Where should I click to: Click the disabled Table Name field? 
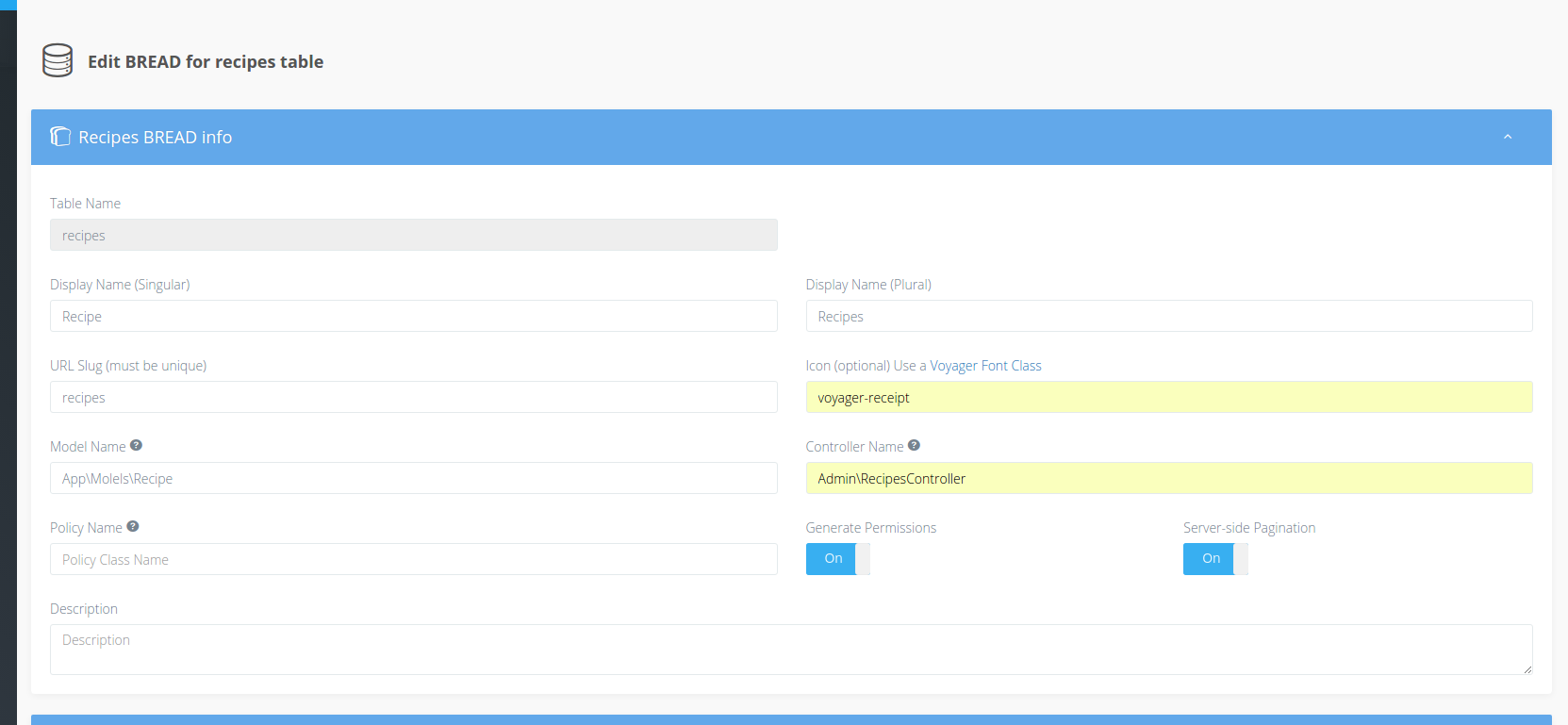[414, 235]
